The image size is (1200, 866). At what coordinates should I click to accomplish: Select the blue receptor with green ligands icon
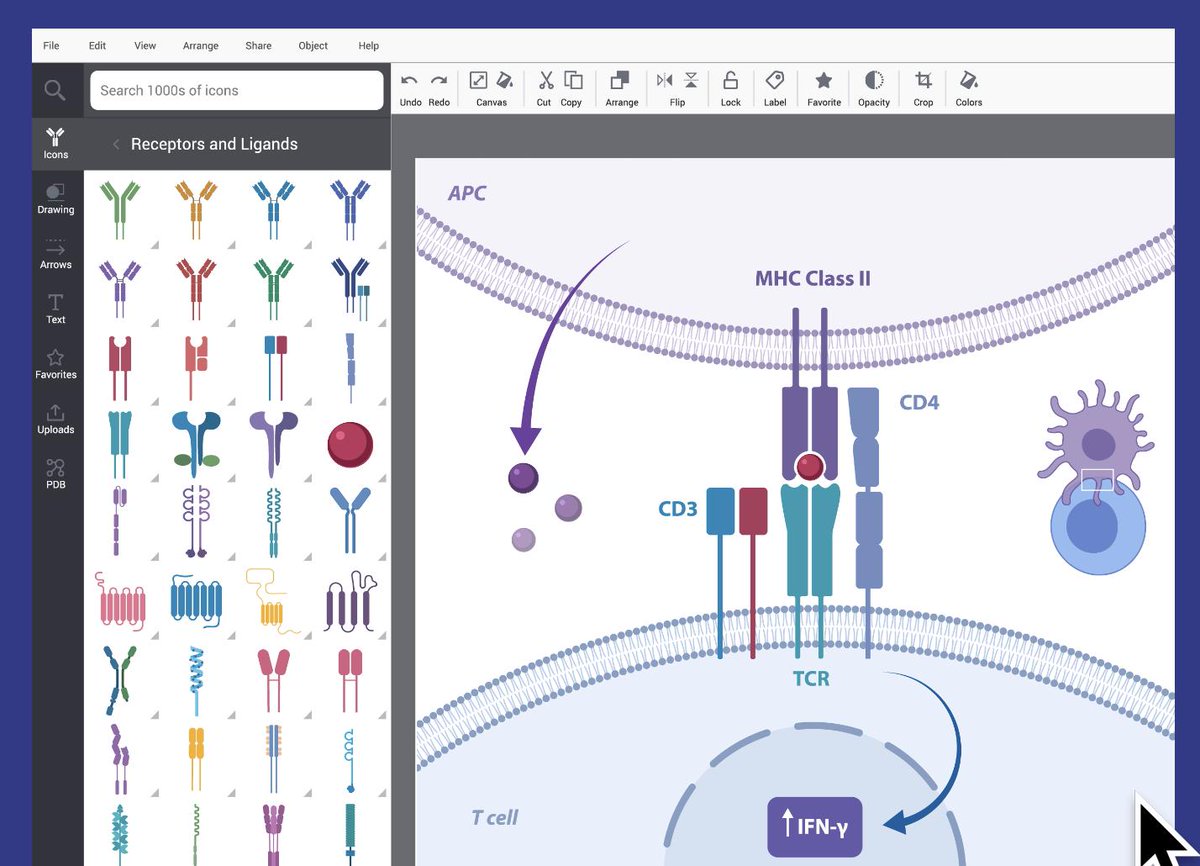197,443
